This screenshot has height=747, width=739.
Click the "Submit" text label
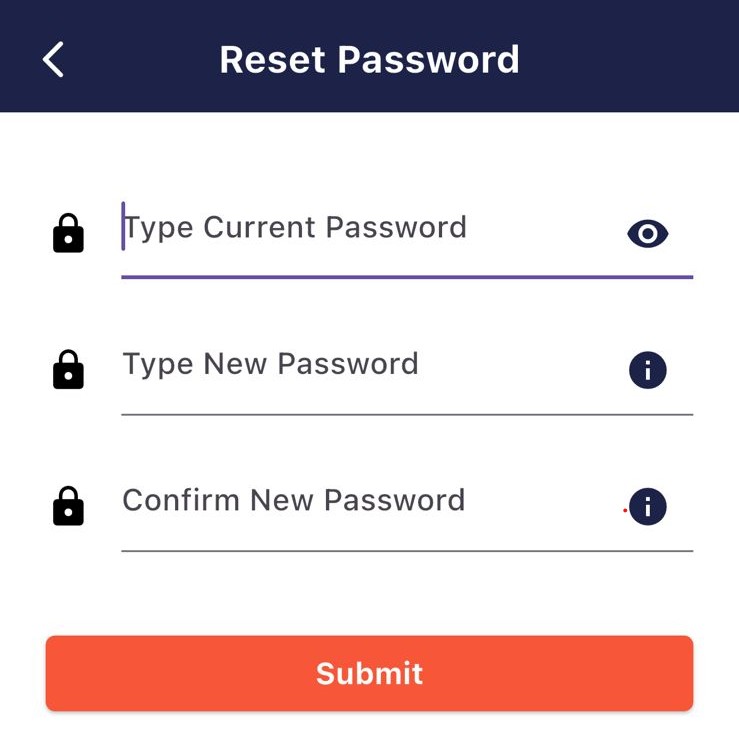(369, 673)
